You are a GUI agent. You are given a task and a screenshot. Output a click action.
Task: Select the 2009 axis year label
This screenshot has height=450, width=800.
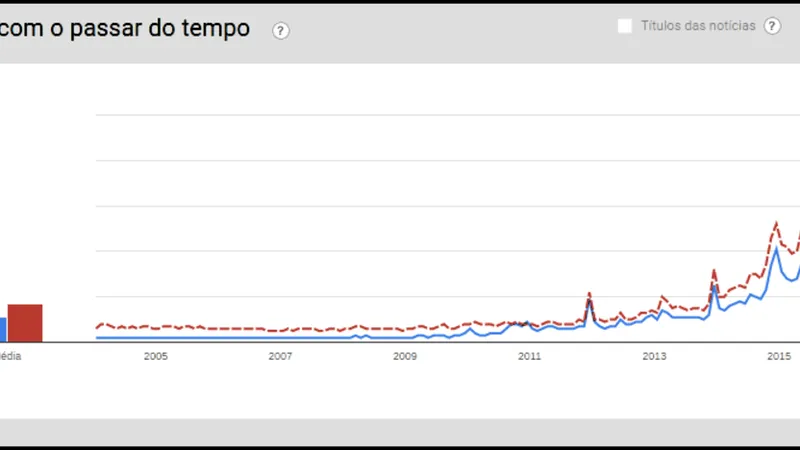404,355
